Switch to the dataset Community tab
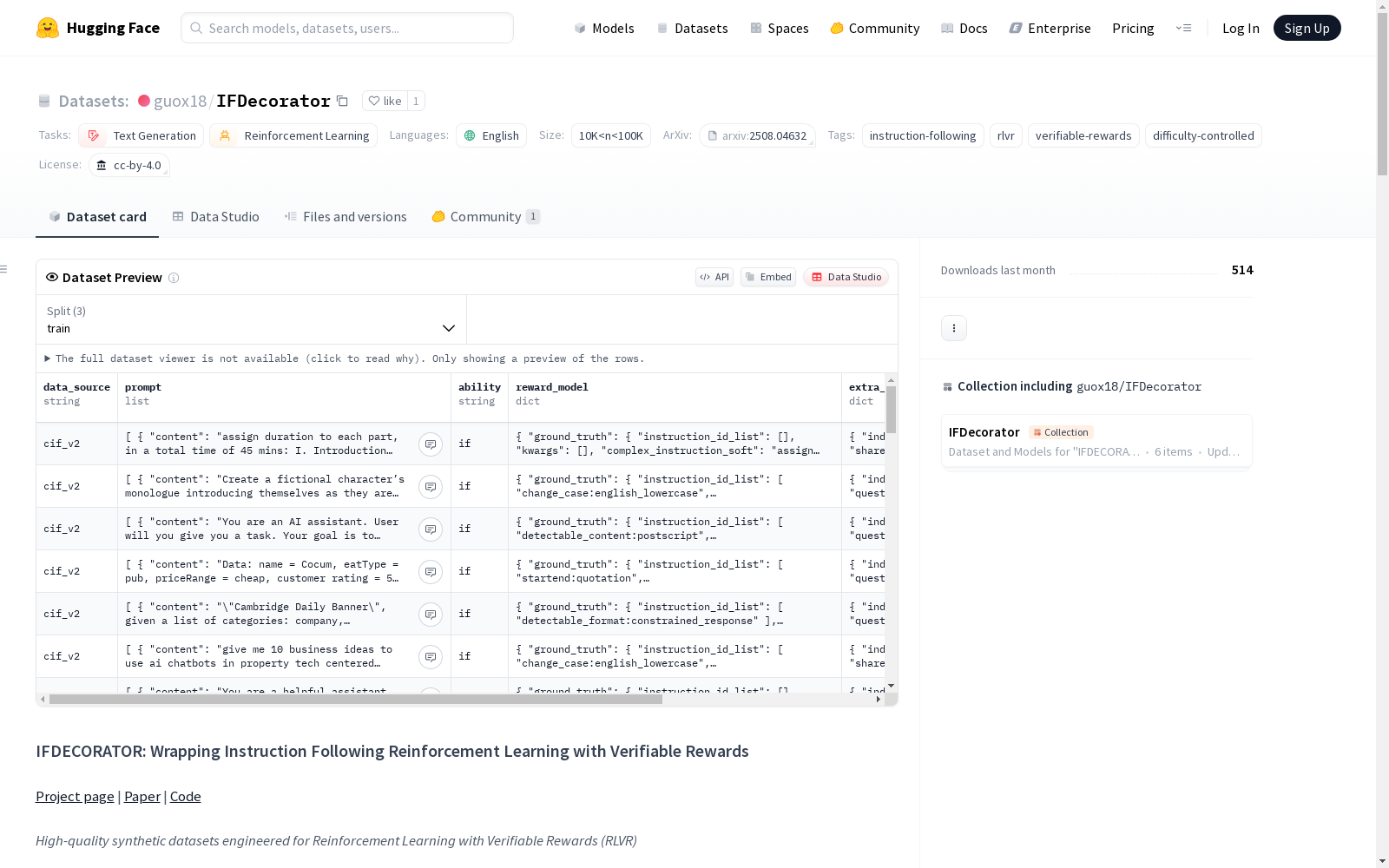Image resolution: width=1389 pixels, height=868 pixels. click(x=486, y=217)
